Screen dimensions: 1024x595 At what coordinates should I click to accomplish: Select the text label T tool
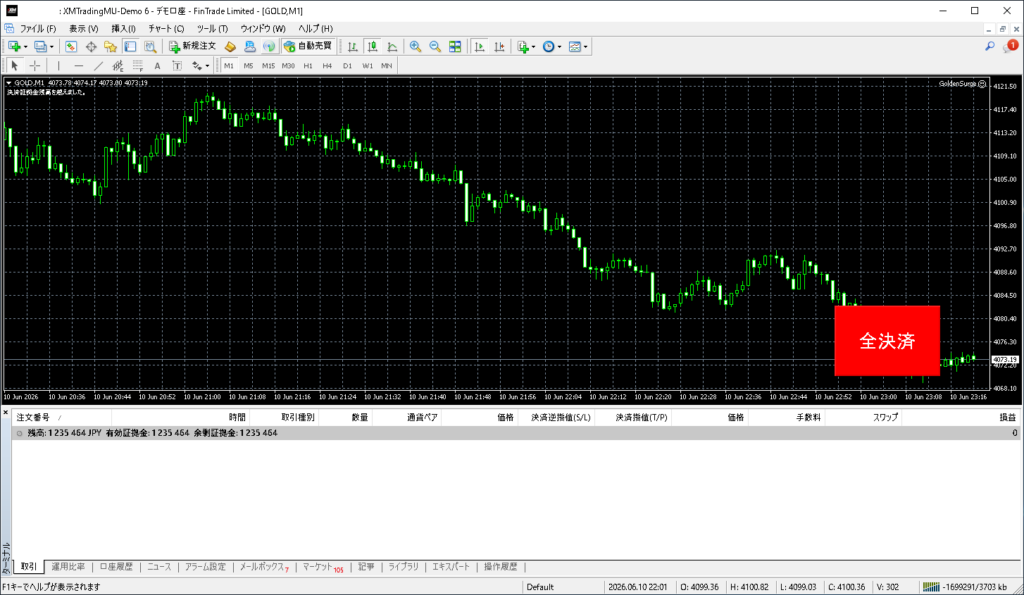coord(177,65)
